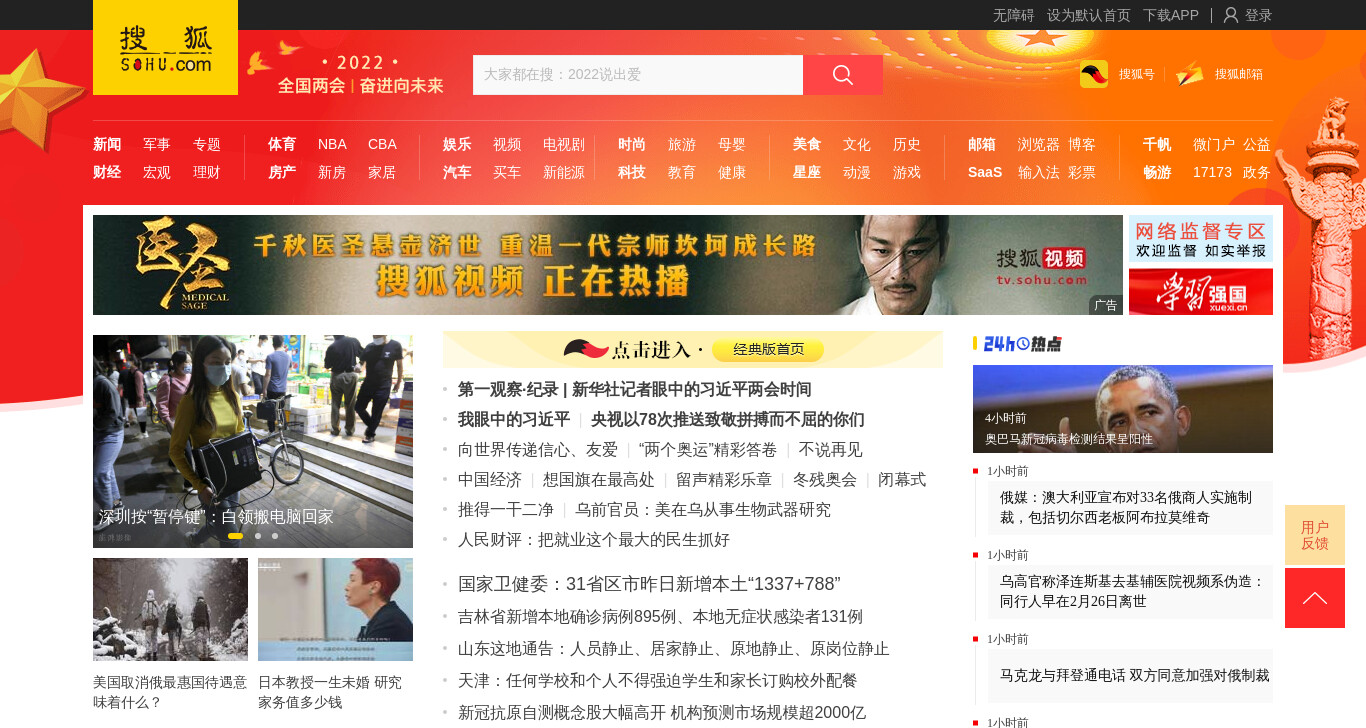Open the SaaS link
This screenshot has width=1366, height=728.
tap(985, 172)
